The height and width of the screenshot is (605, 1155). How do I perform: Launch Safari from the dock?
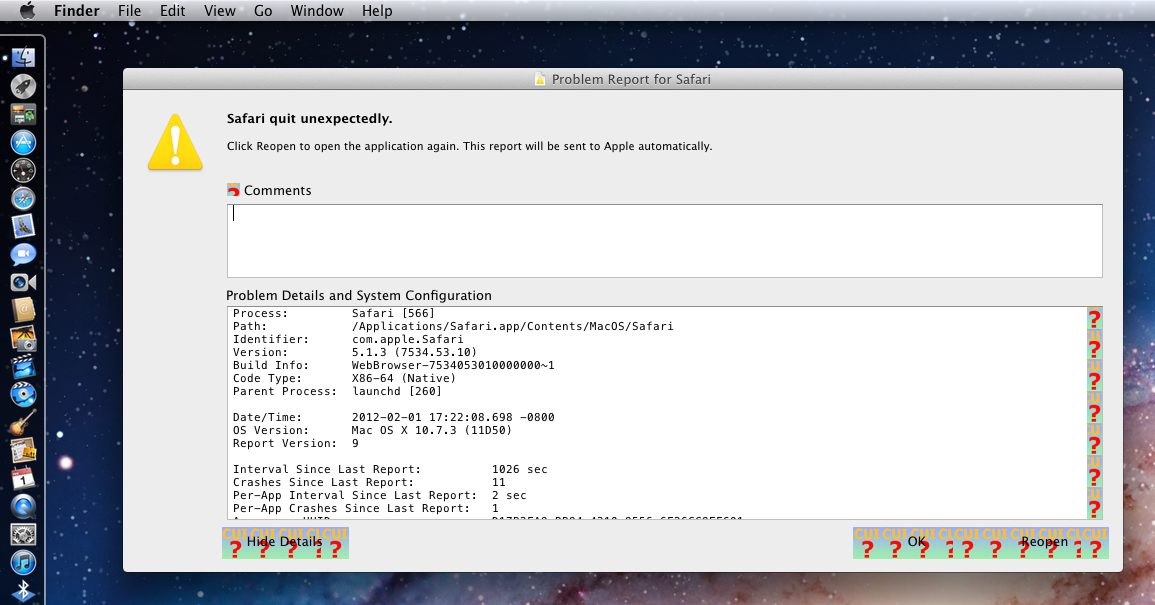click(x=24, y=198)
